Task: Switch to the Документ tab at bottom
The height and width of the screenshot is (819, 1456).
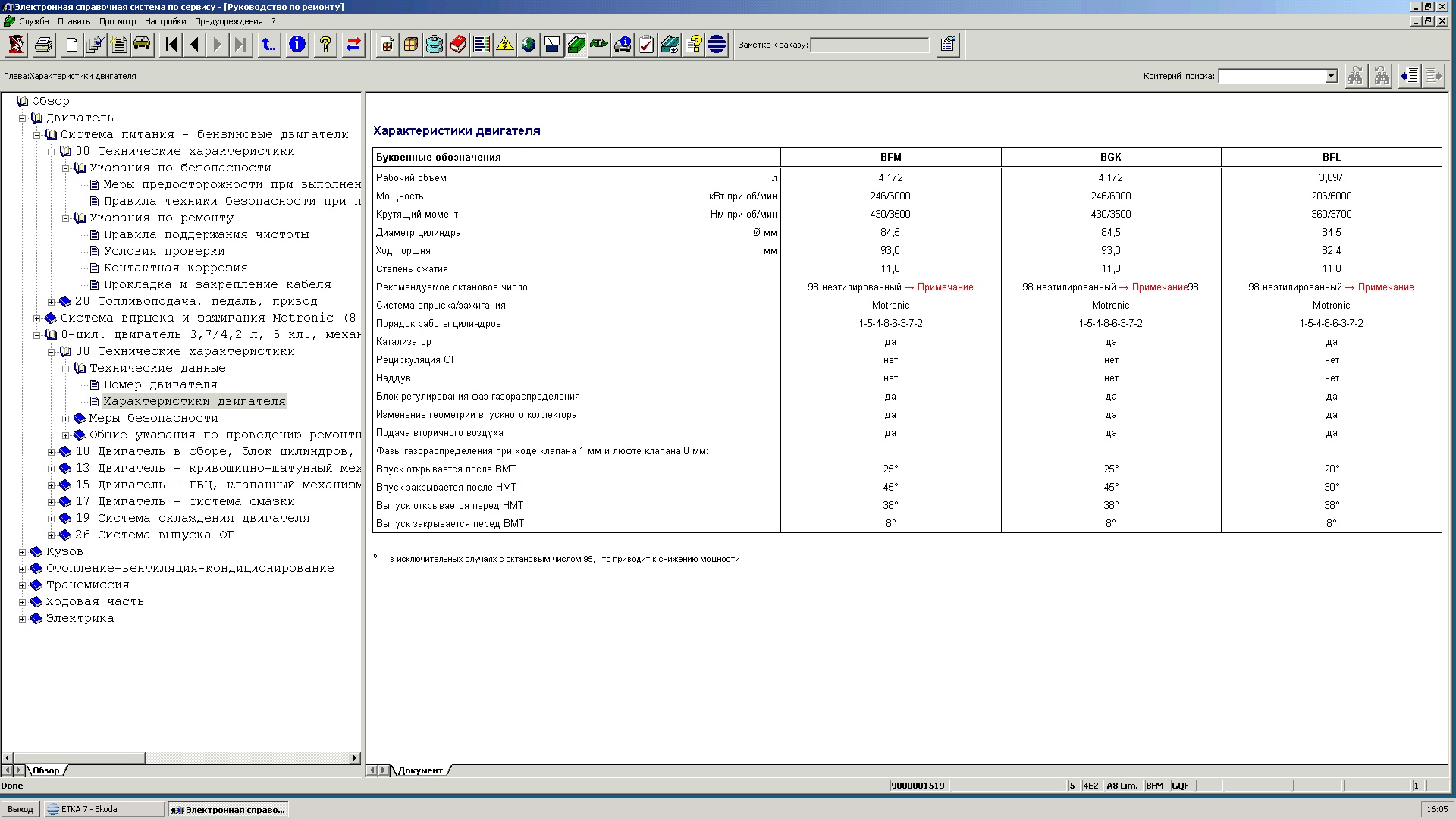Action: click(x=420, y=770)
